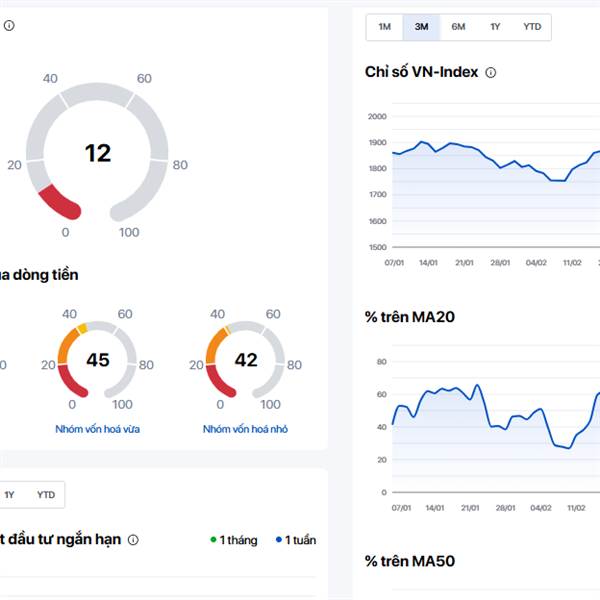Toggle the 1 tháng legend series

[234, 540]
